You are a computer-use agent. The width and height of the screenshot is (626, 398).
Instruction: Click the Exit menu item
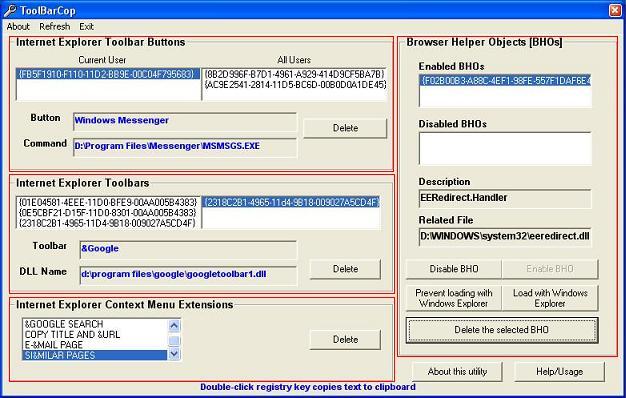click(x=86, y=27)
